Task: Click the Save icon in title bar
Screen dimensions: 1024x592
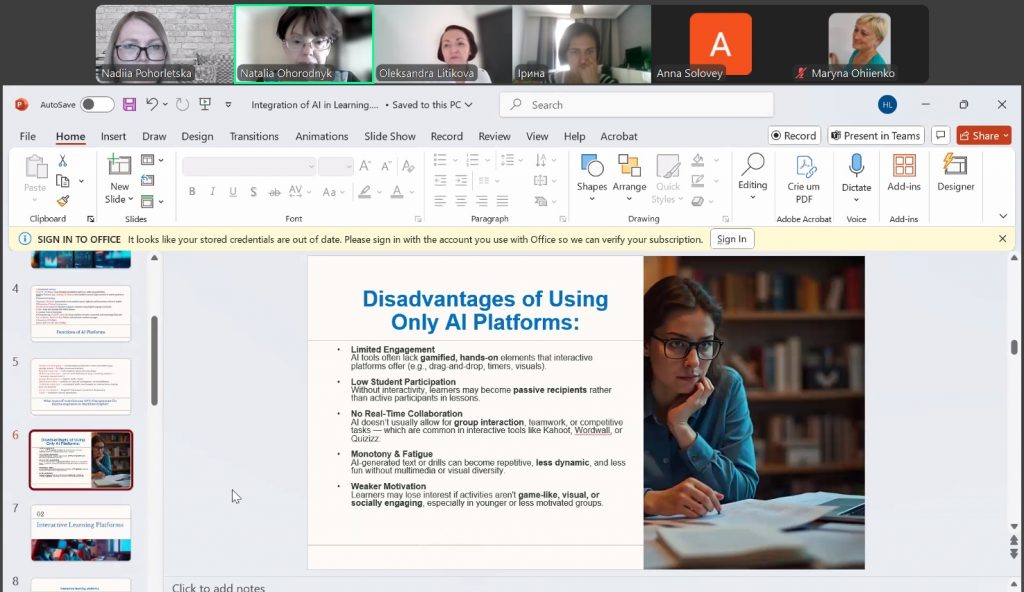Action: (129, 105)
